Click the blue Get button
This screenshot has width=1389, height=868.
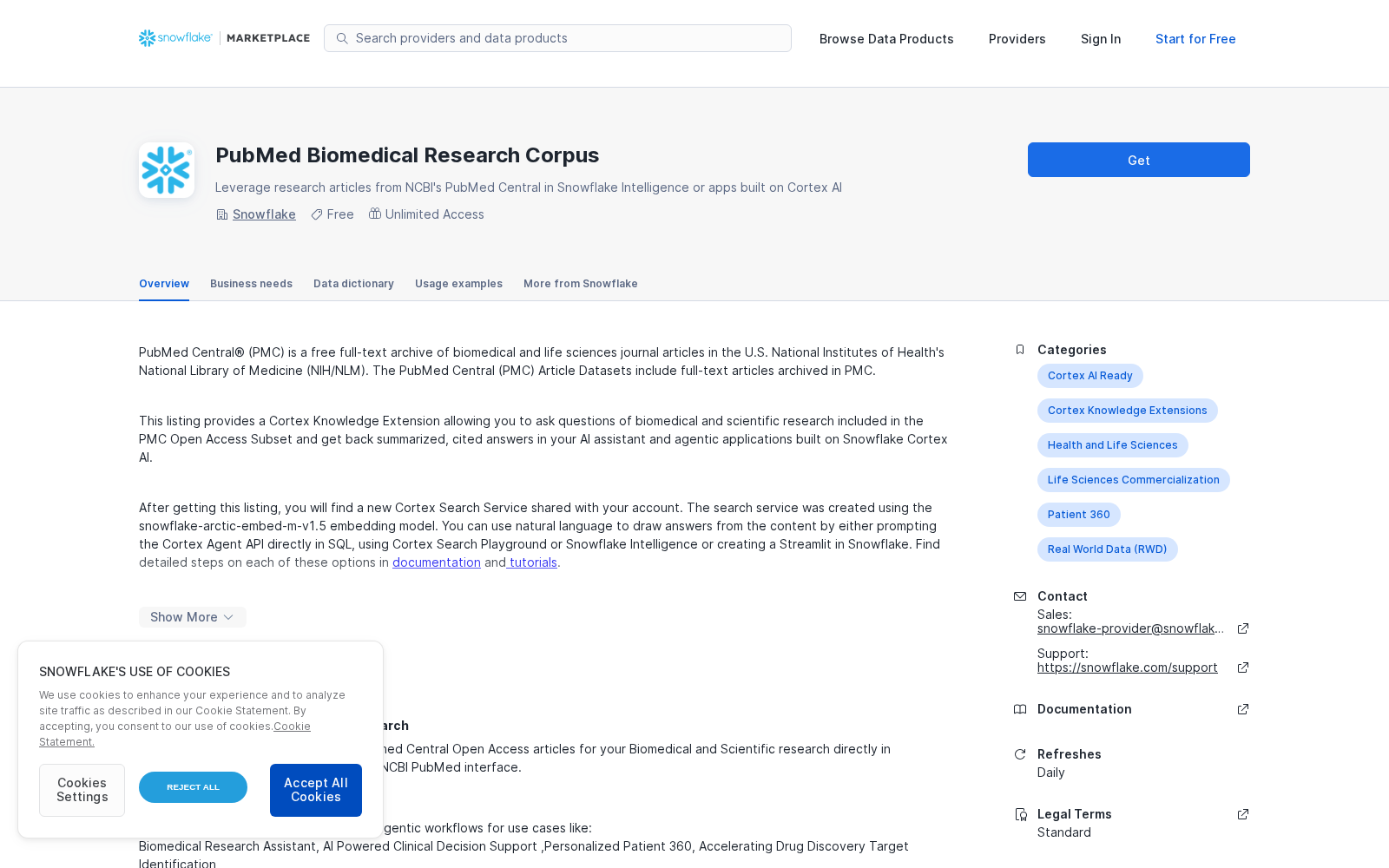pyautogui.click(x=1139, y=160)
